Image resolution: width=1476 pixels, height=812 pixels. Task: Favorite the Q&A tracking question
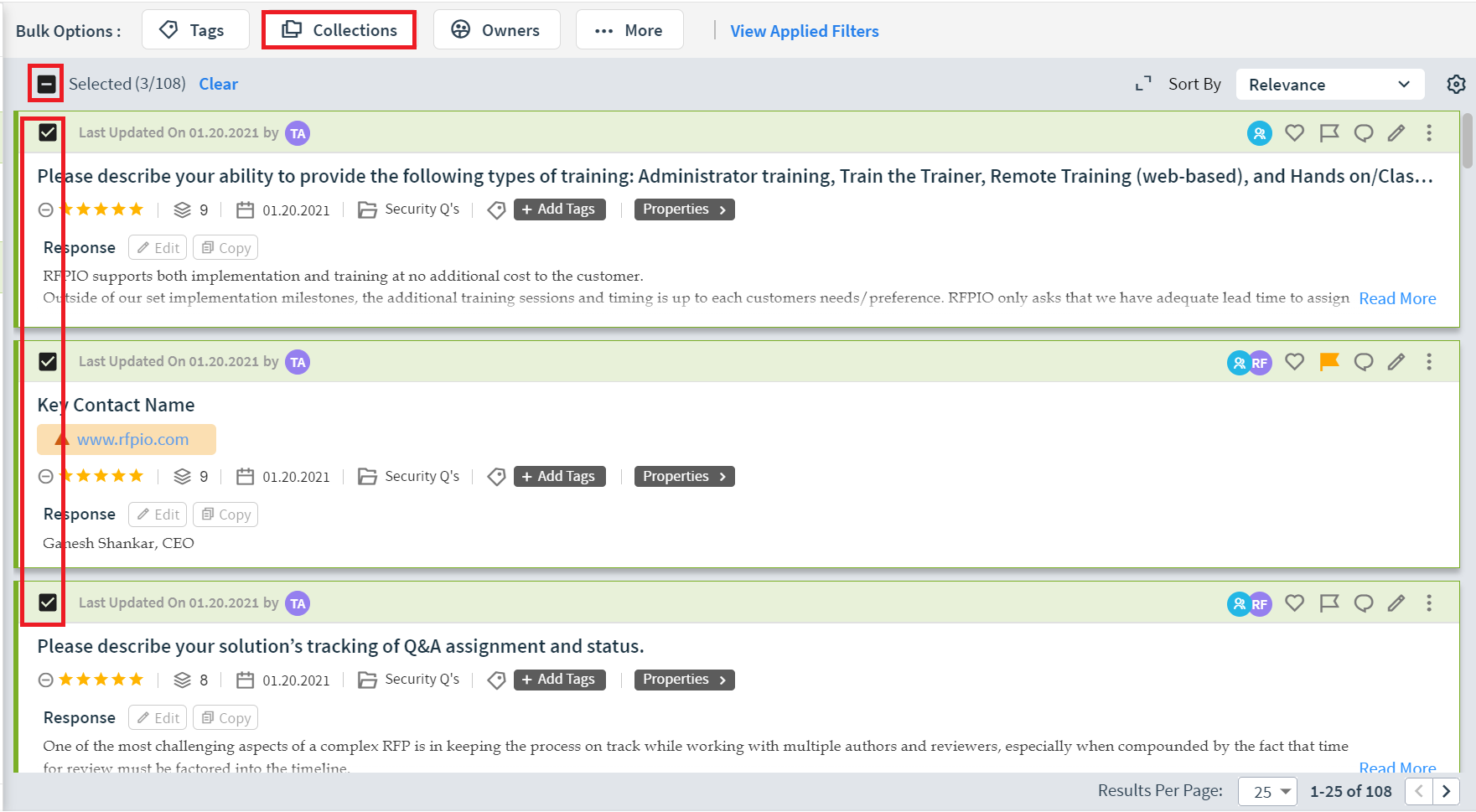(x=1295, y=603)
